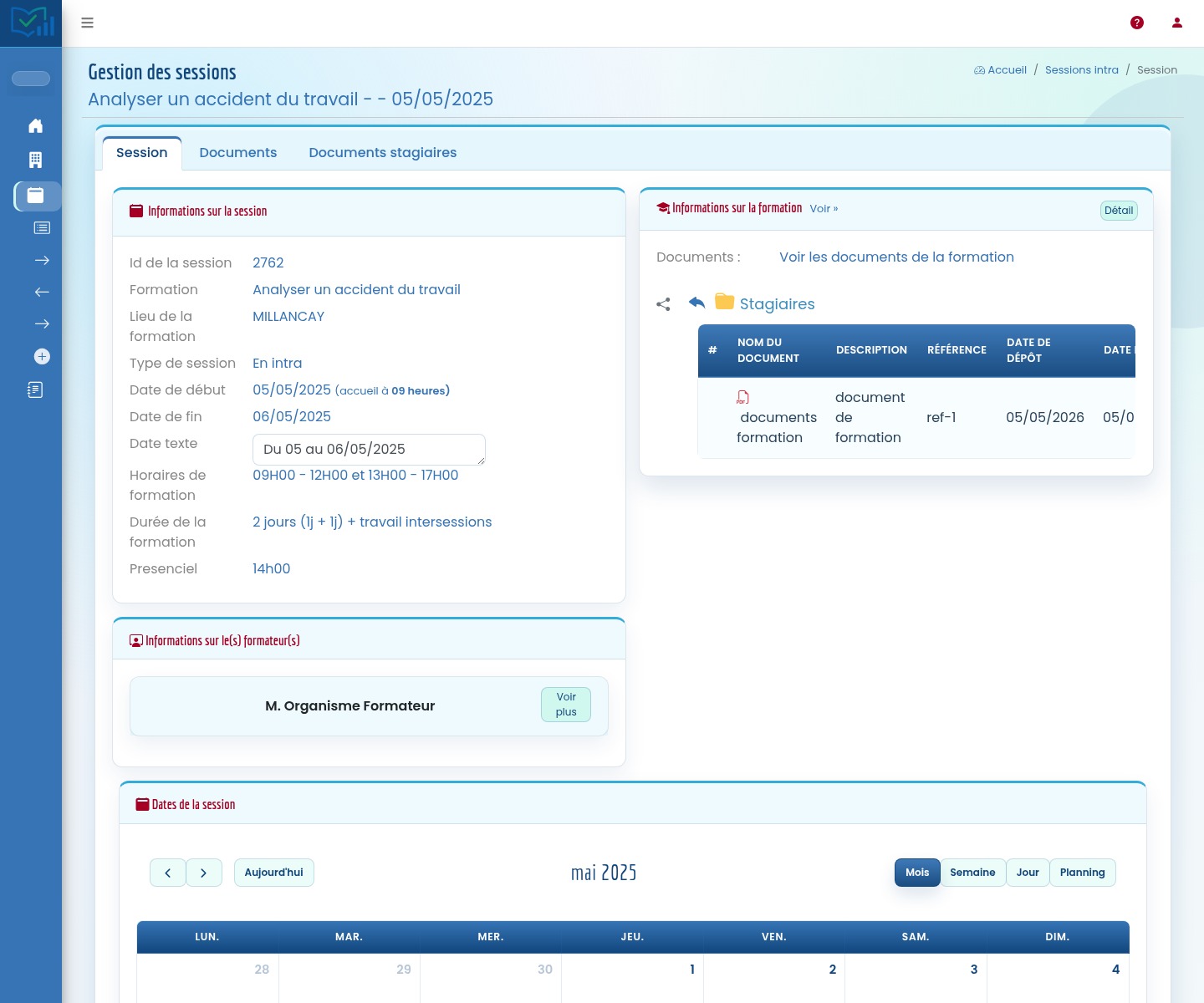
Task: Switch to the Session tab
Action: pyautogui.click(x=142, y=153)
